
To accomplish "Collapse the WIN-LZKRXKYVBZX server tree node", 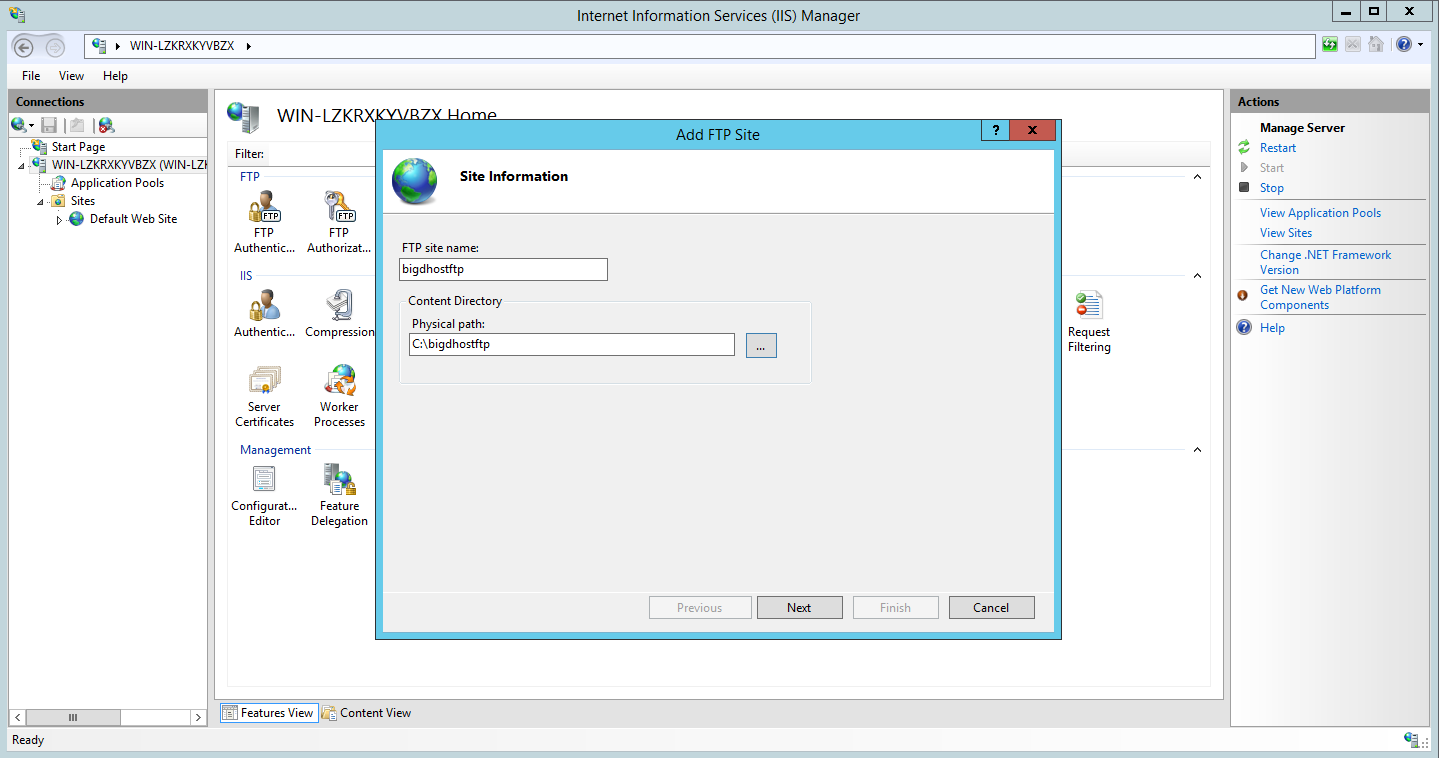I will 22,166.
